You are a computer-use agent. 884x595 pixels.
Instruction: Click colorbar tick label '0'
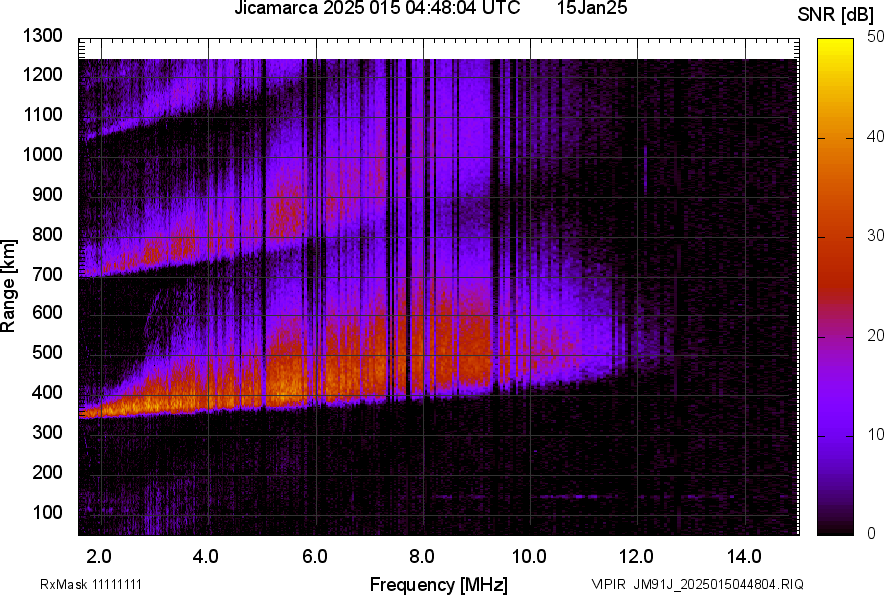(872, 533)
